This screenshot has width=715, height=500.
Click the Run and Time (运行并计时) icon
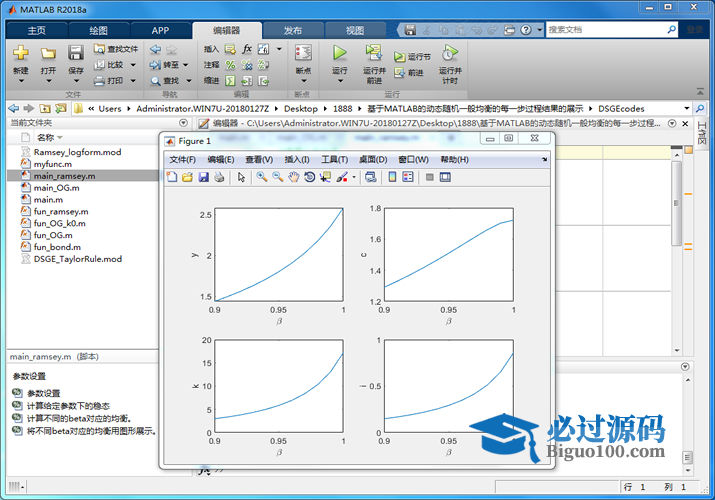click(x=450, y=53)
